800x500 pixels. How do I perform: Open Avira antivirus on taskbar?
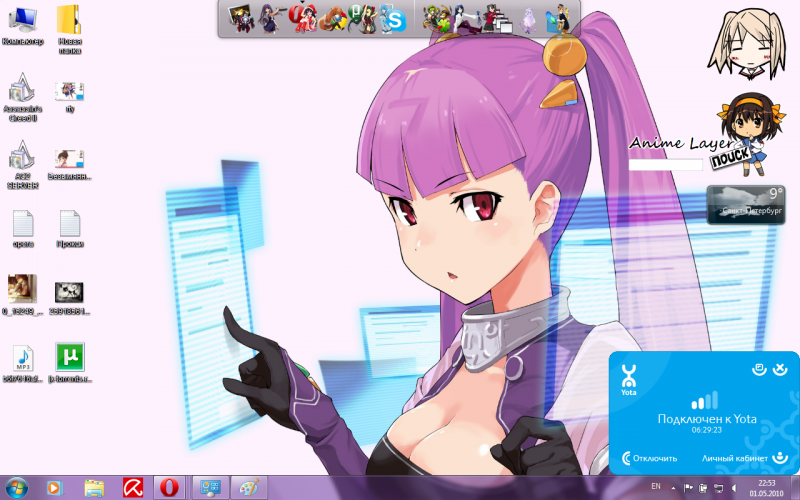[133, 488]
